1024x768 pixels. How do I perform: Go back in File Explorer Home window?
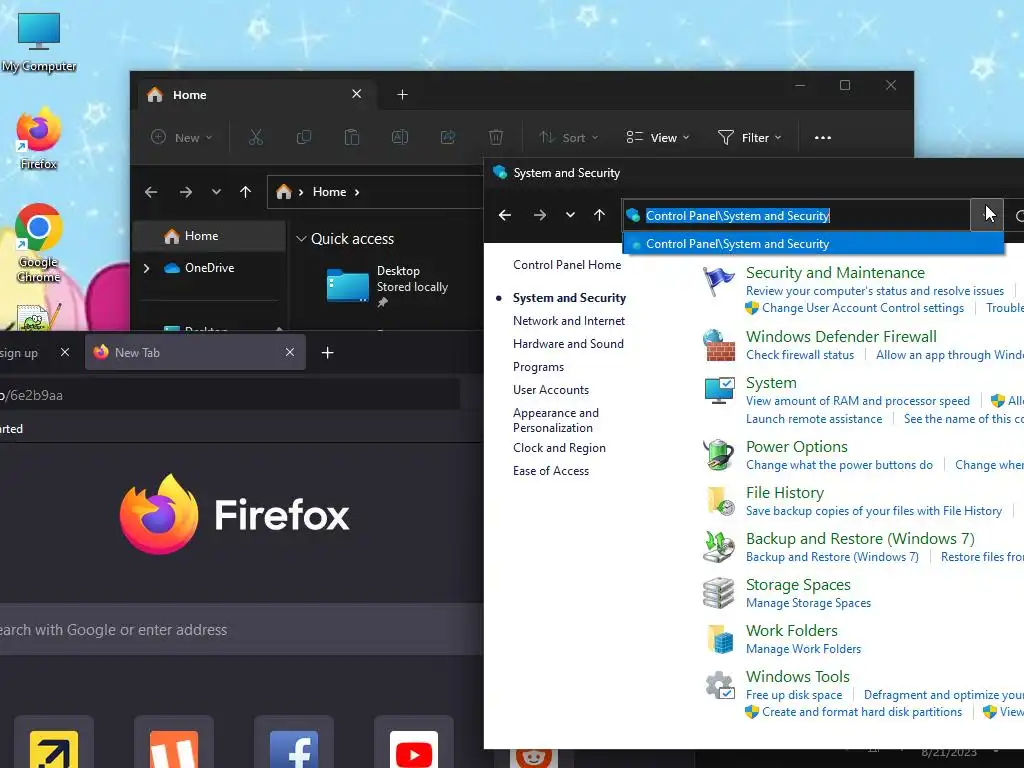click(x=151, y=192)
